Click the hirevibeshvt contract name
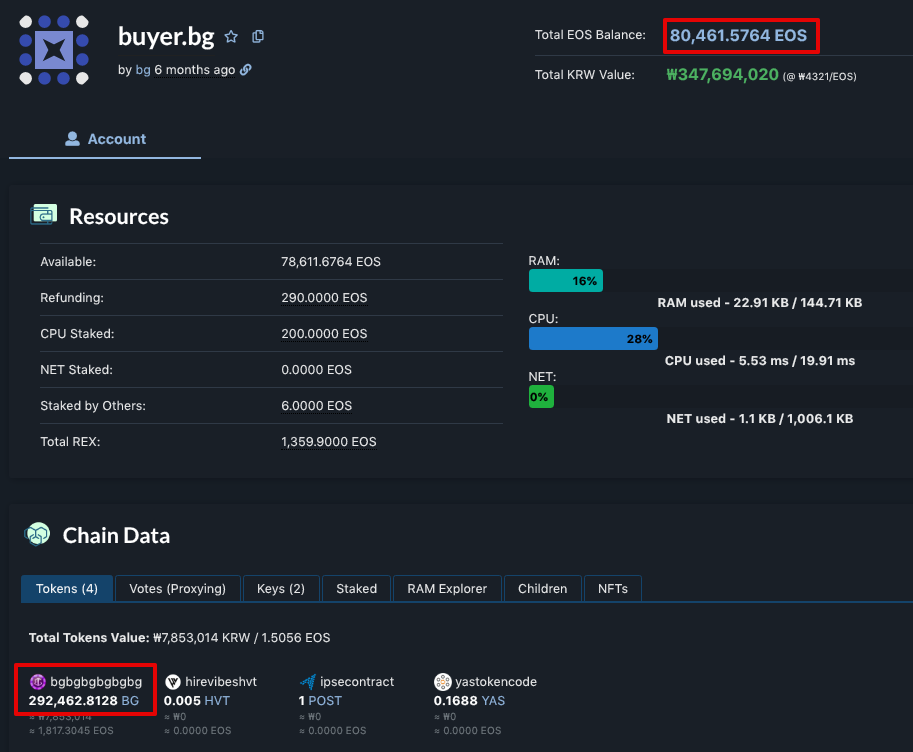The width and height of the screenshot is (913, 752). [x=221, y=682]
